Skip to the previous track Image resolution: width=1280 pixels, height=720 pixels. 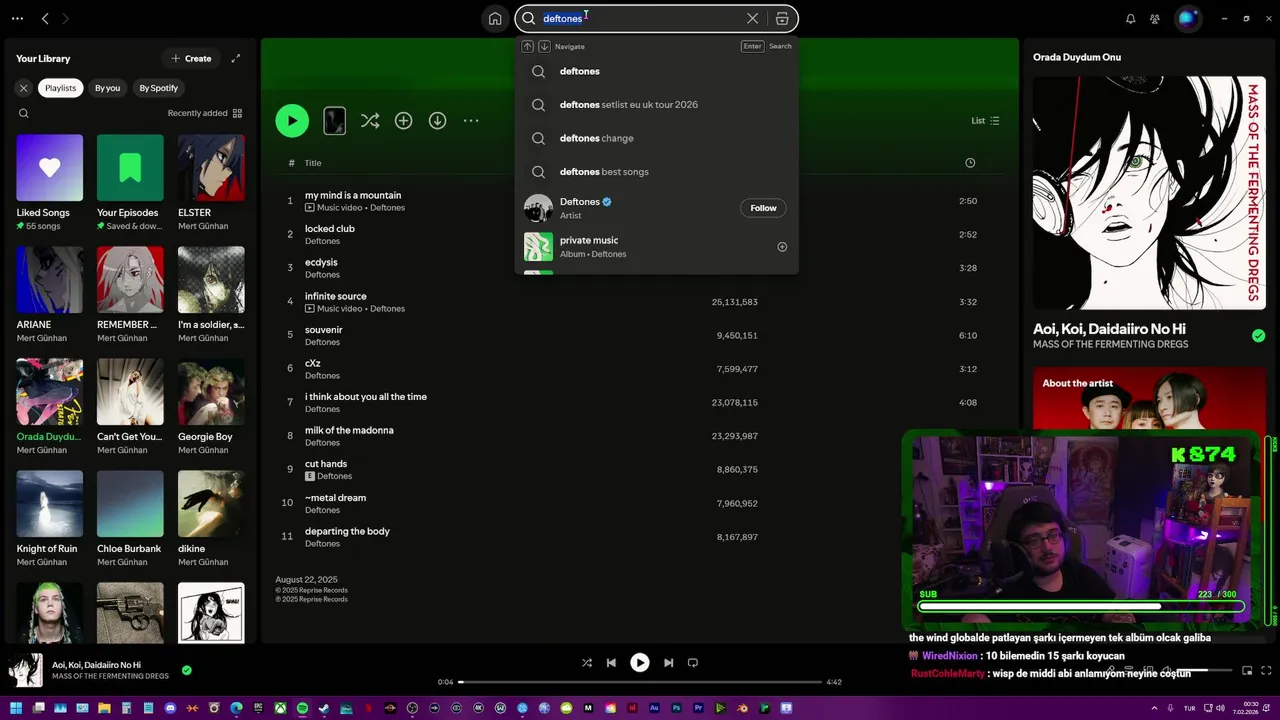[x=611, y=662]
